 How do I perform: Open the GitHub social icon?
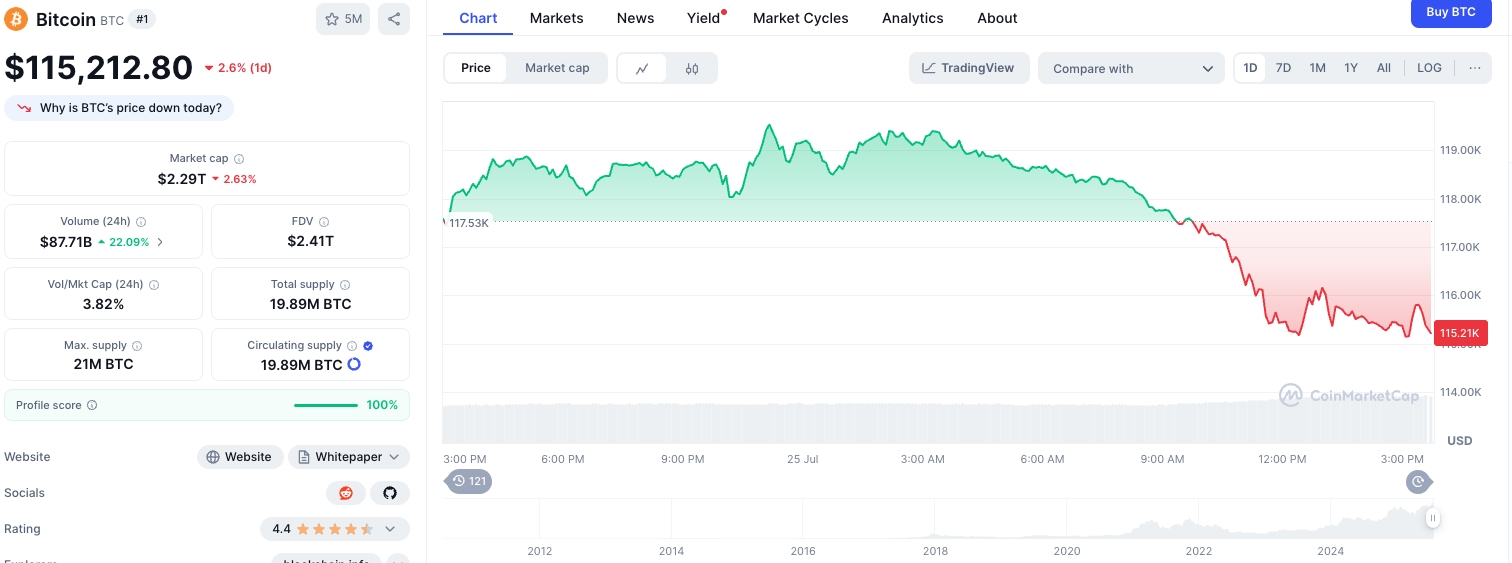[390, 493]
